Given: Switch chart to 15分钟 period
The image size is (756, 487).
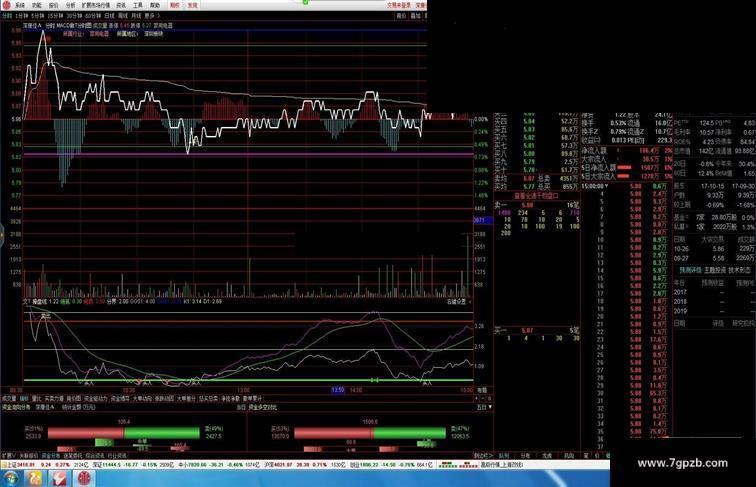Looking at the screenshot, I should tap(55, 16).
